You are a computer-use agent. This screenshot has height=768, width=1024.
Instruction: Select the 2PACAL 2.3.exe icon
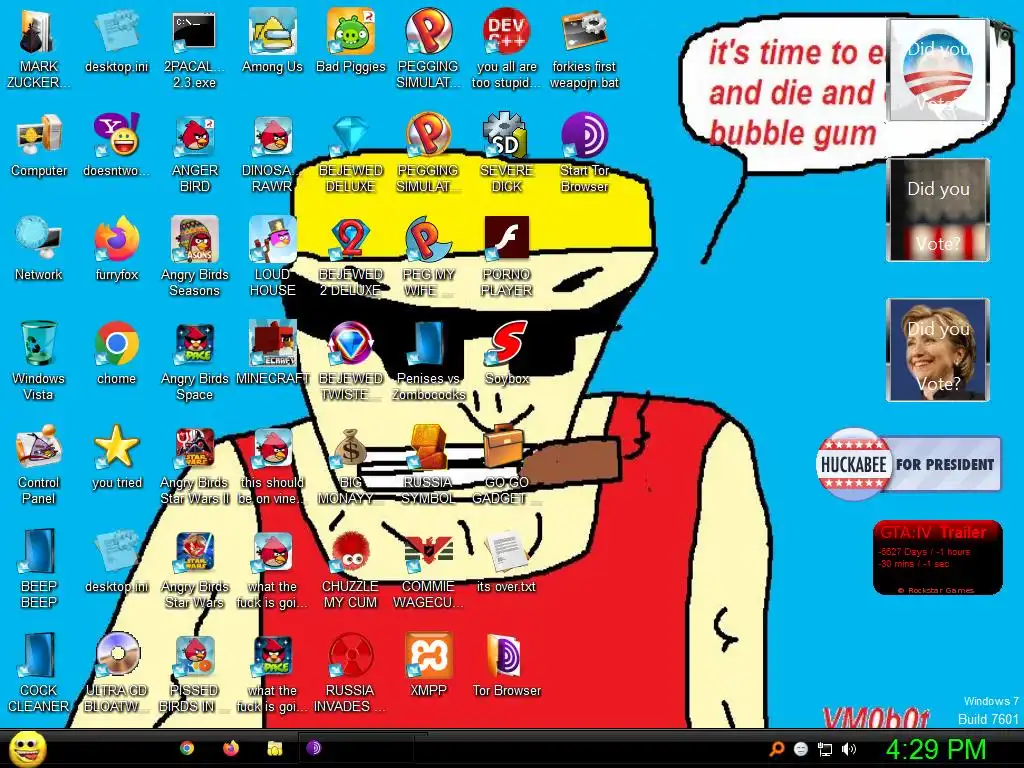(x=194, y=49)
